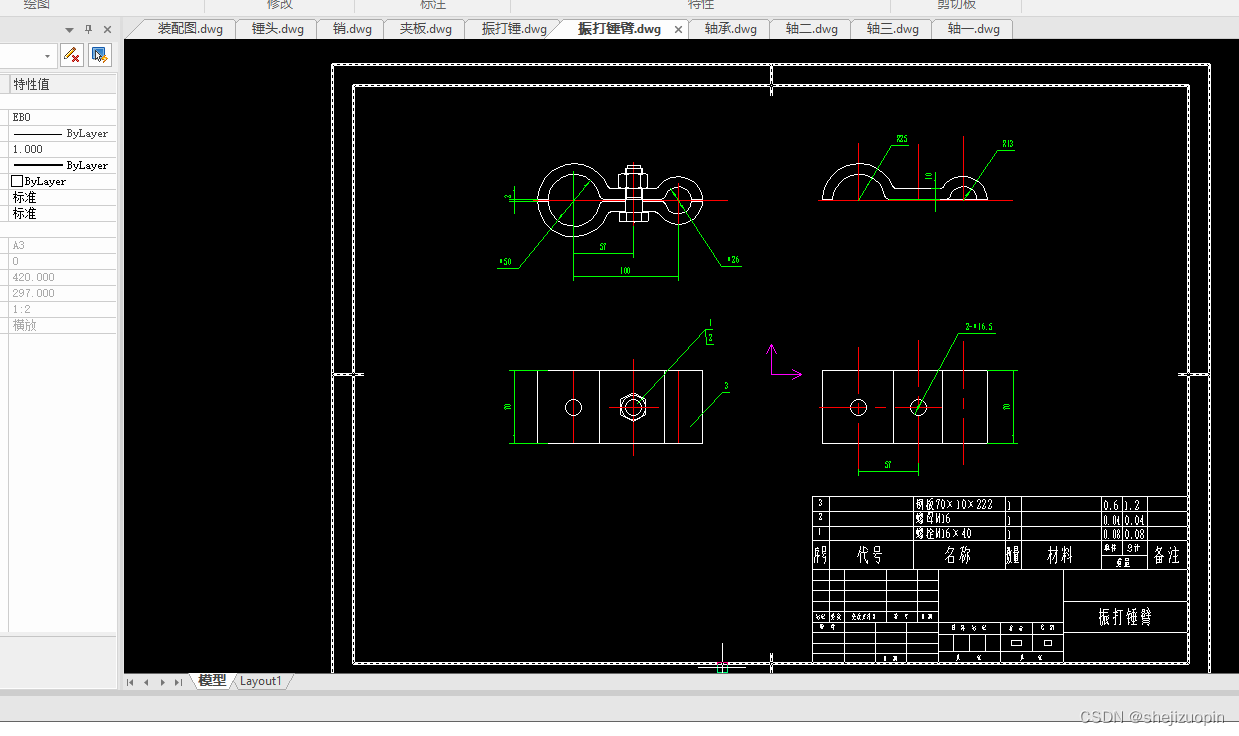
Task: Select the 100 dimension in top-left view
Action: click(625, 270)
